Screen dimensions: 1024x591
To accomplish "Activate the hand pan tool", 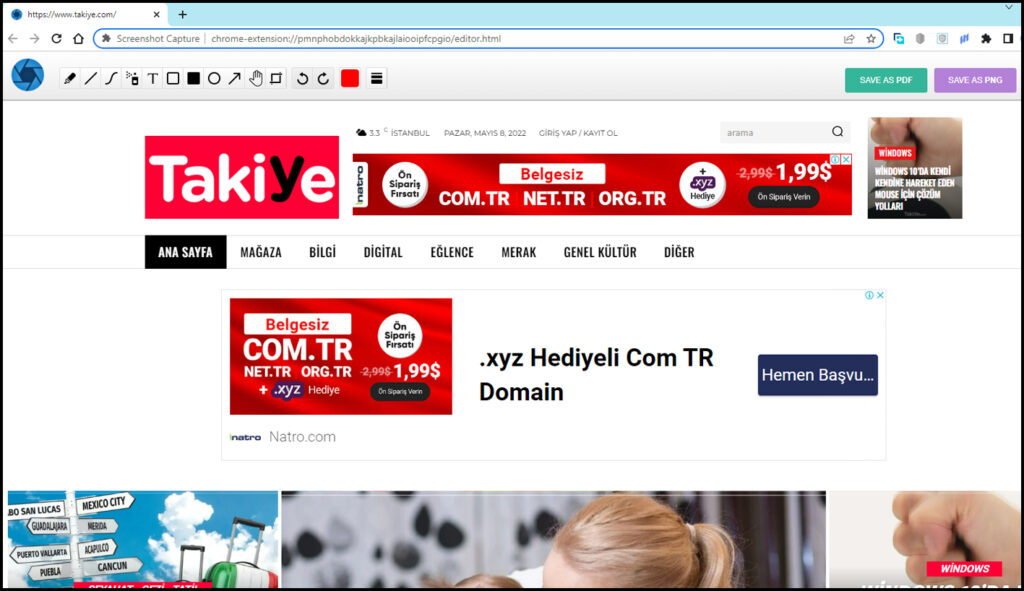I will 256,78.
